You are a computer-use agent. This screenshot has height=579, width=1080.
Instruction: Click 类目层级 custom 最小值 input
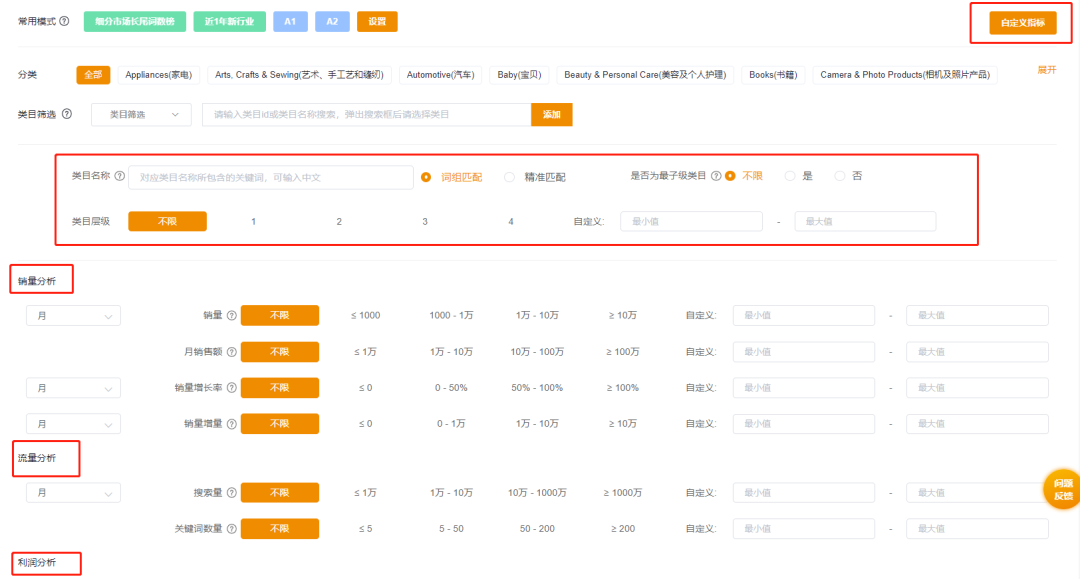[x=692, y=221]
